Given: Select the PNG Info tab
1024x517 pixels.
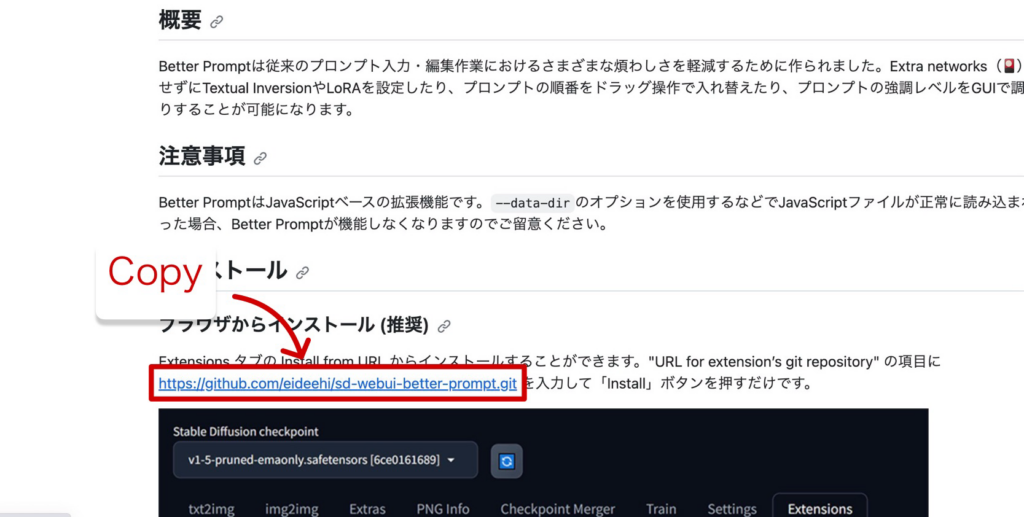Looking at the screenshot, I should pos(443,508).
